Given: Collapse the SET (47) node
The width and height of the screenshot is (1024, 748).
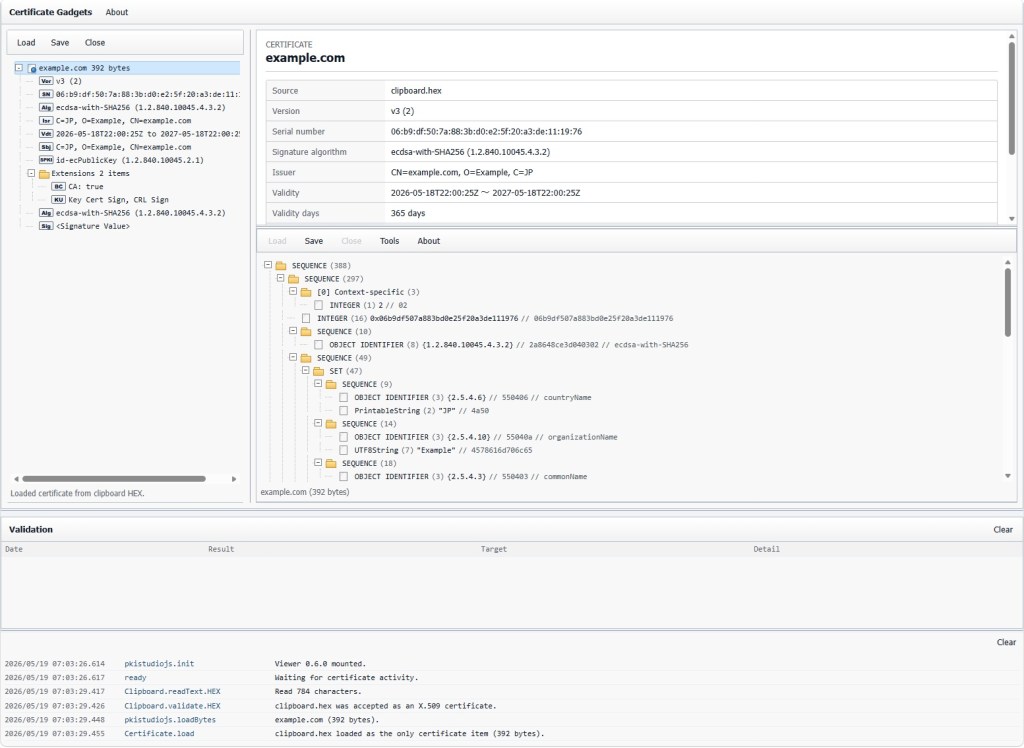Looking at the screenshot, I should (306, 370).
